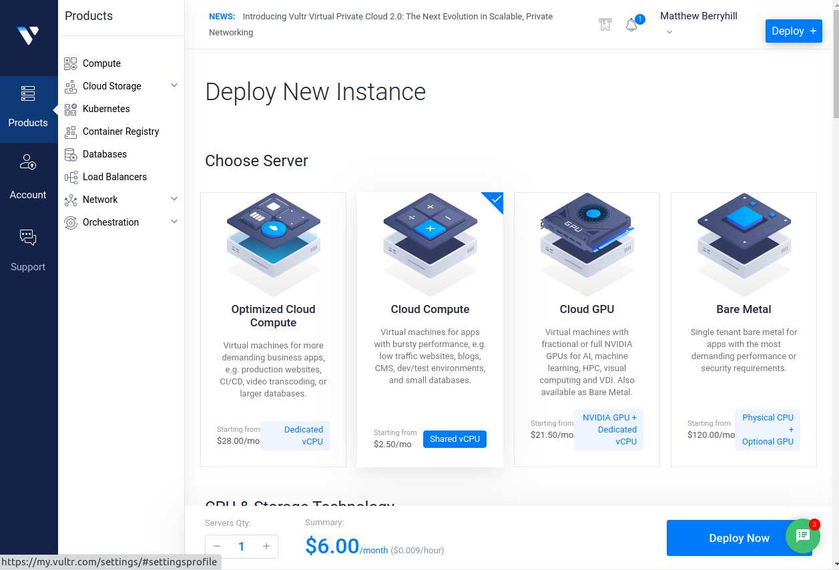Open the Support chat-bubble icon

click(28, 237)
